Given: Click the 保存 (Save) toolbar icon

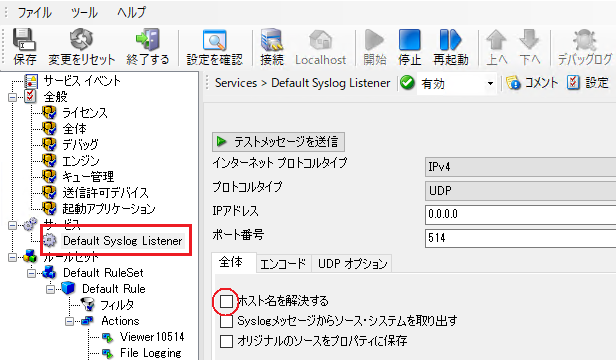Looking at the screenshot, I should click(24, 39).
